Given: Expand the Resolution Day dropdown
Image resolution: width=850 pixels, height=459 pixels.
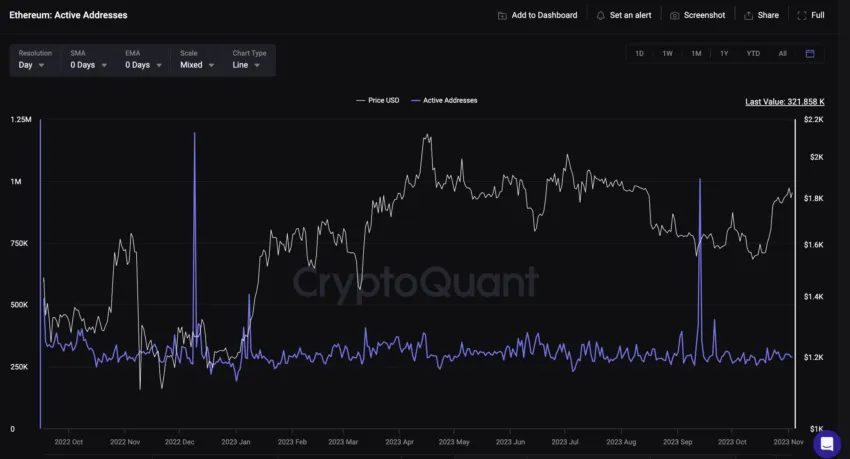Looking at the screenshot, I should [31, 60].
